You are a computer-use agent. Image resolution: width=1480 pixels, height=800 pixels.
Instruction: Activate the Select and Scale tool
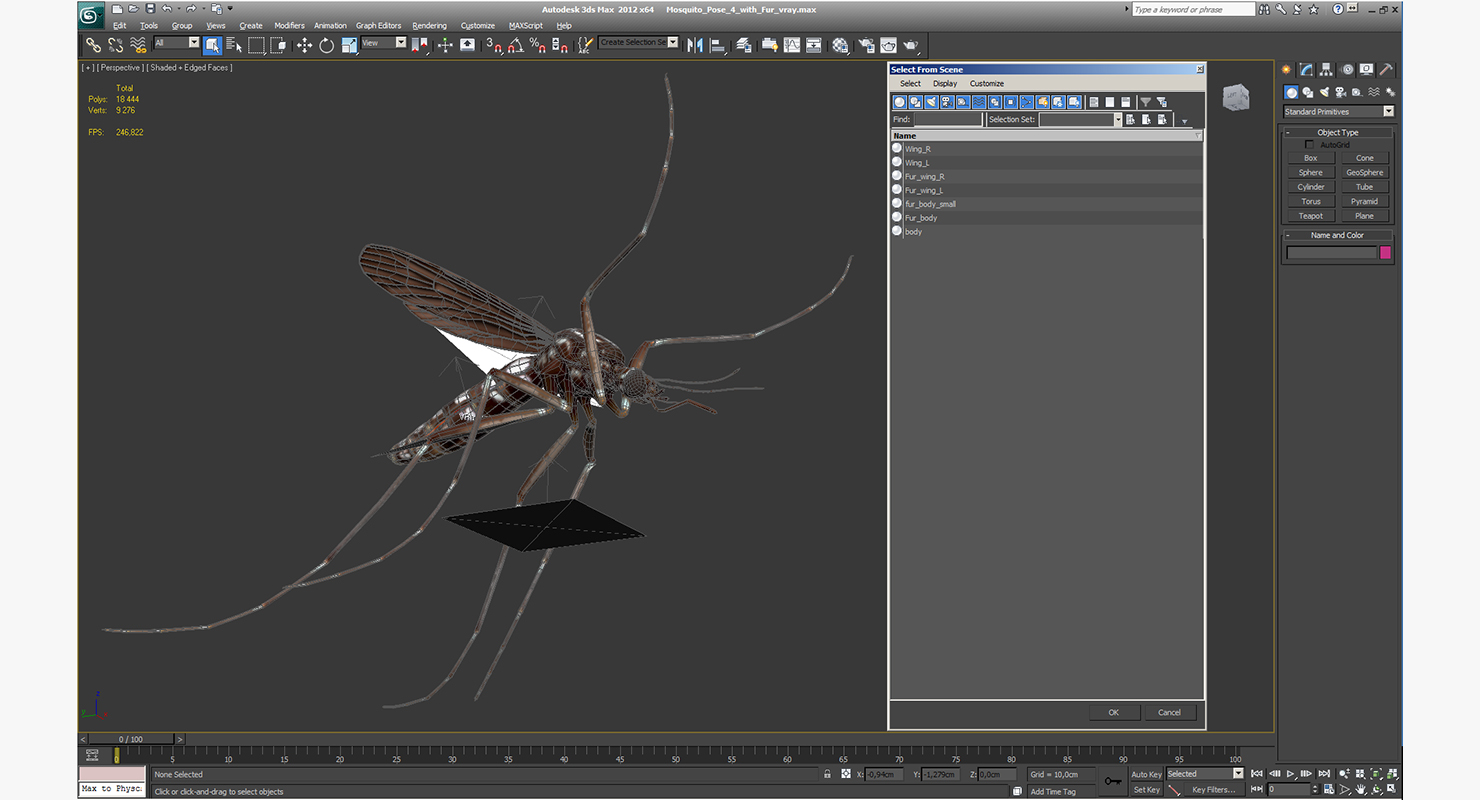tap(349, 44)
